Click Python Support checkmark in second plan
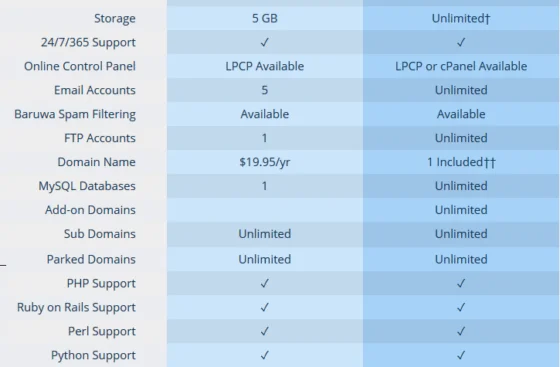This screenshot has width=560, height=367. (x=461, y=355)
